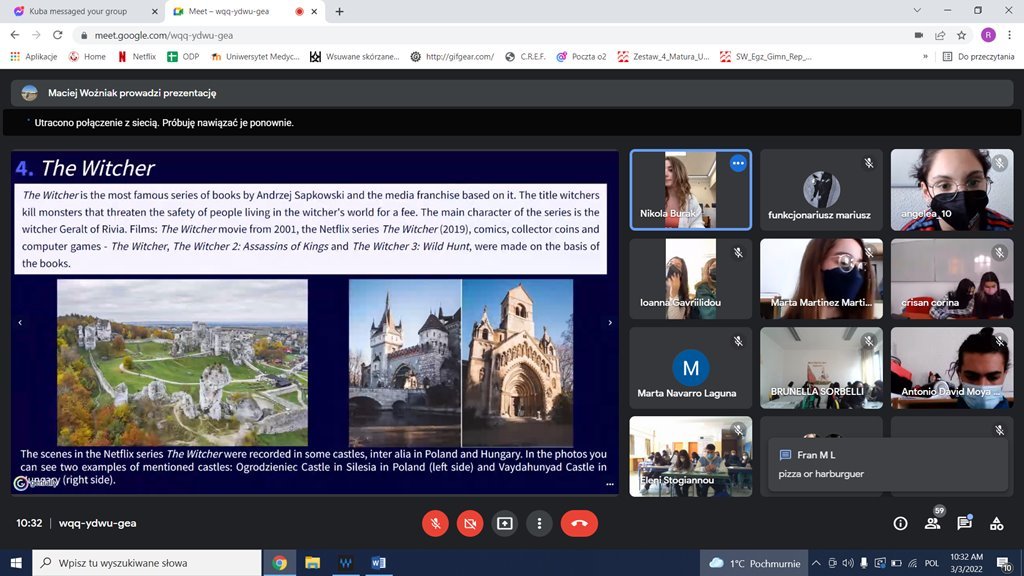Toggle the camera button in Meet controls

coord(470,523)
